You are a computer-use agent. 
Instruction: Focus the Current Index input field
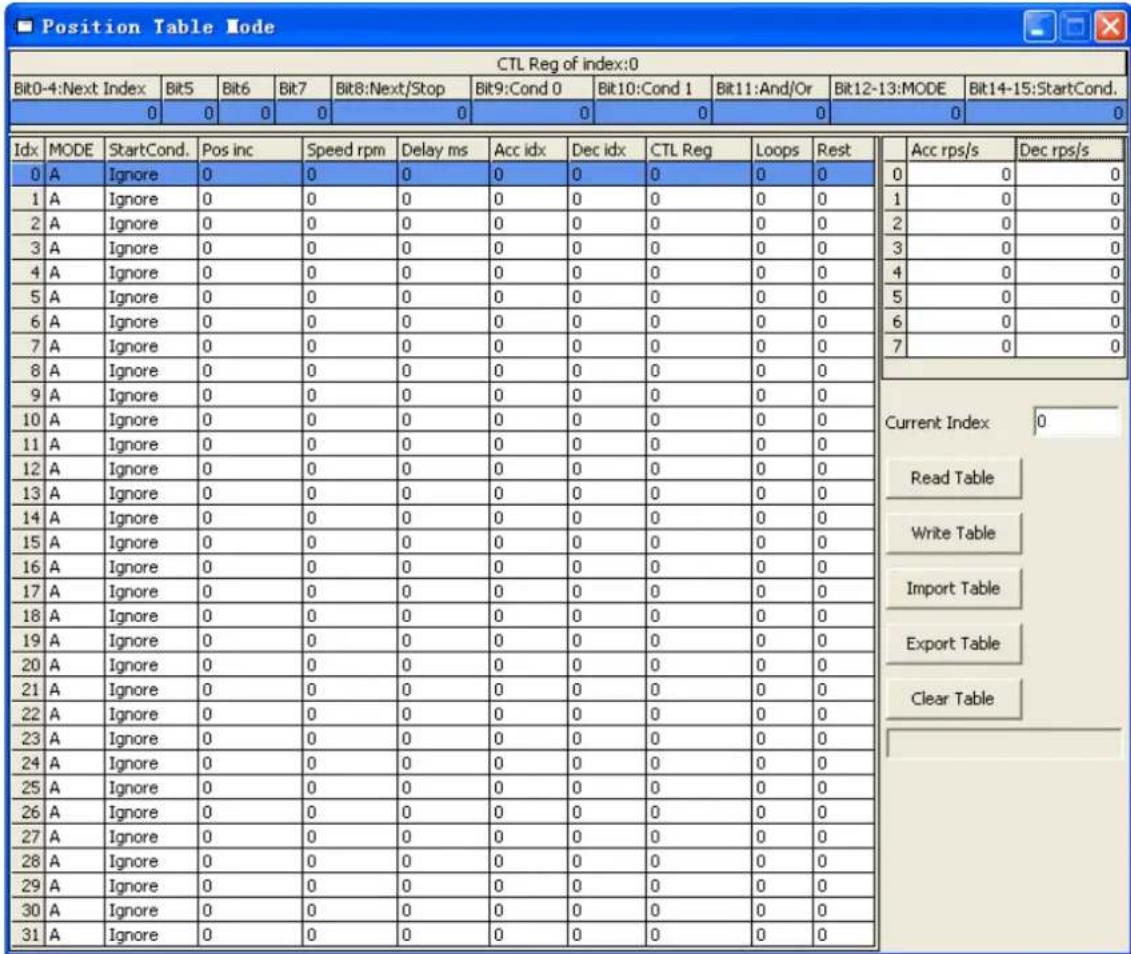[1075, 422]
